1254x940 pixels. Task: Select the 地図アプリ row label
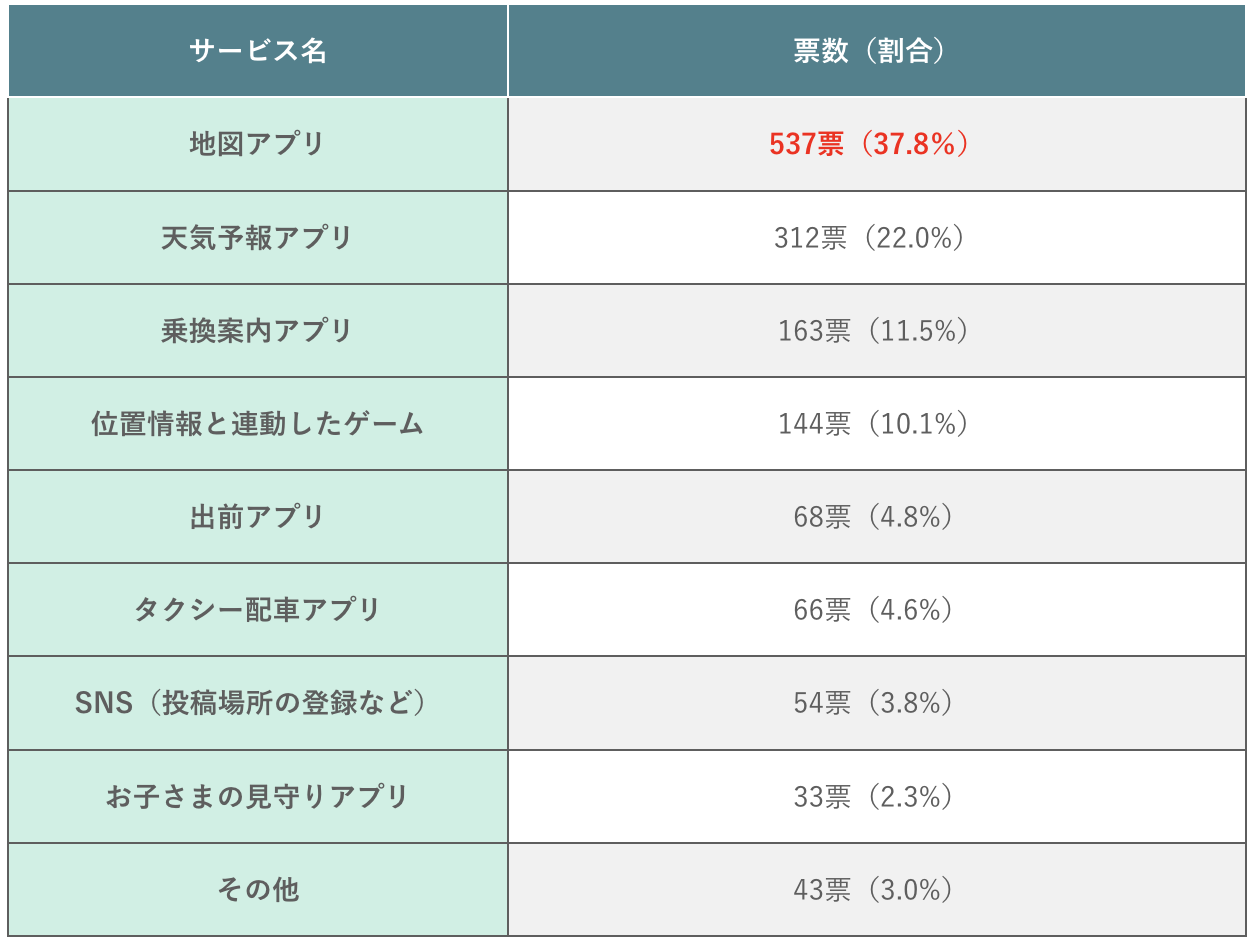click(x=258, y=144)
